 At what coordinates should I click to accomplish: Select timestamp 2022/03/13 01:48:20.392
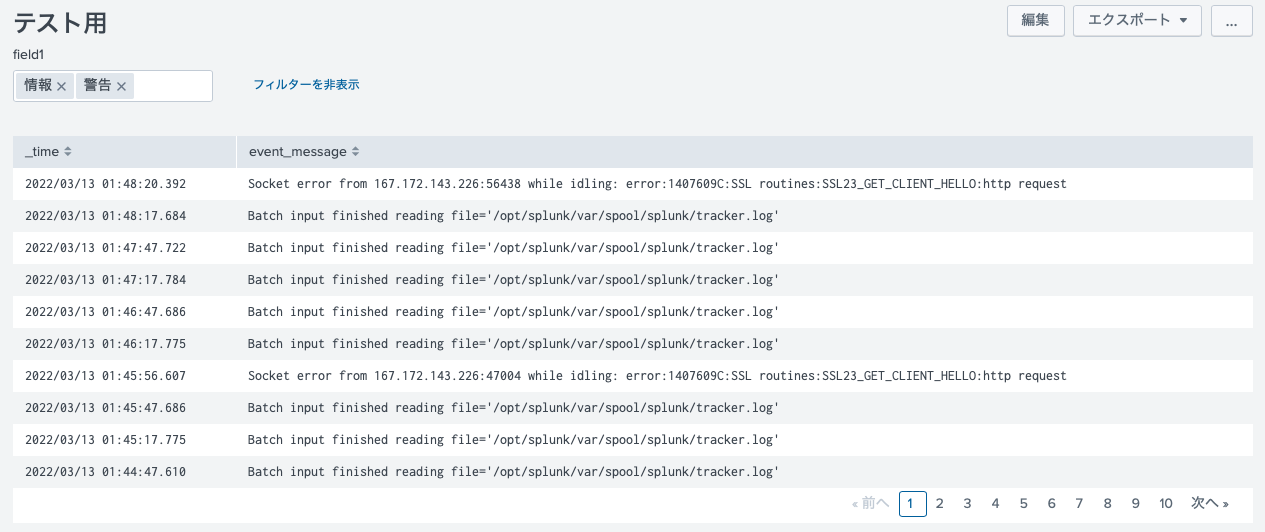click(x=105, y=184)
